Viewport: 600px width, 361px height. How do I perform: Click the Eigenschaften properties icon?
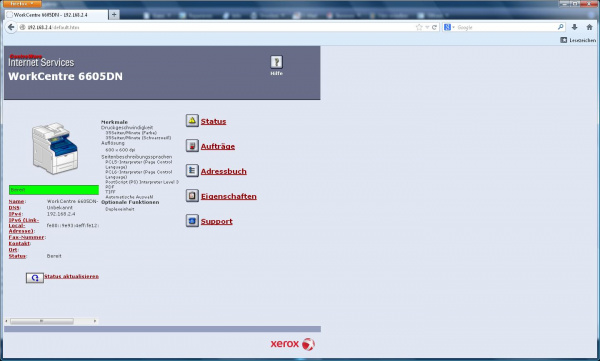[x=192, y=196]
